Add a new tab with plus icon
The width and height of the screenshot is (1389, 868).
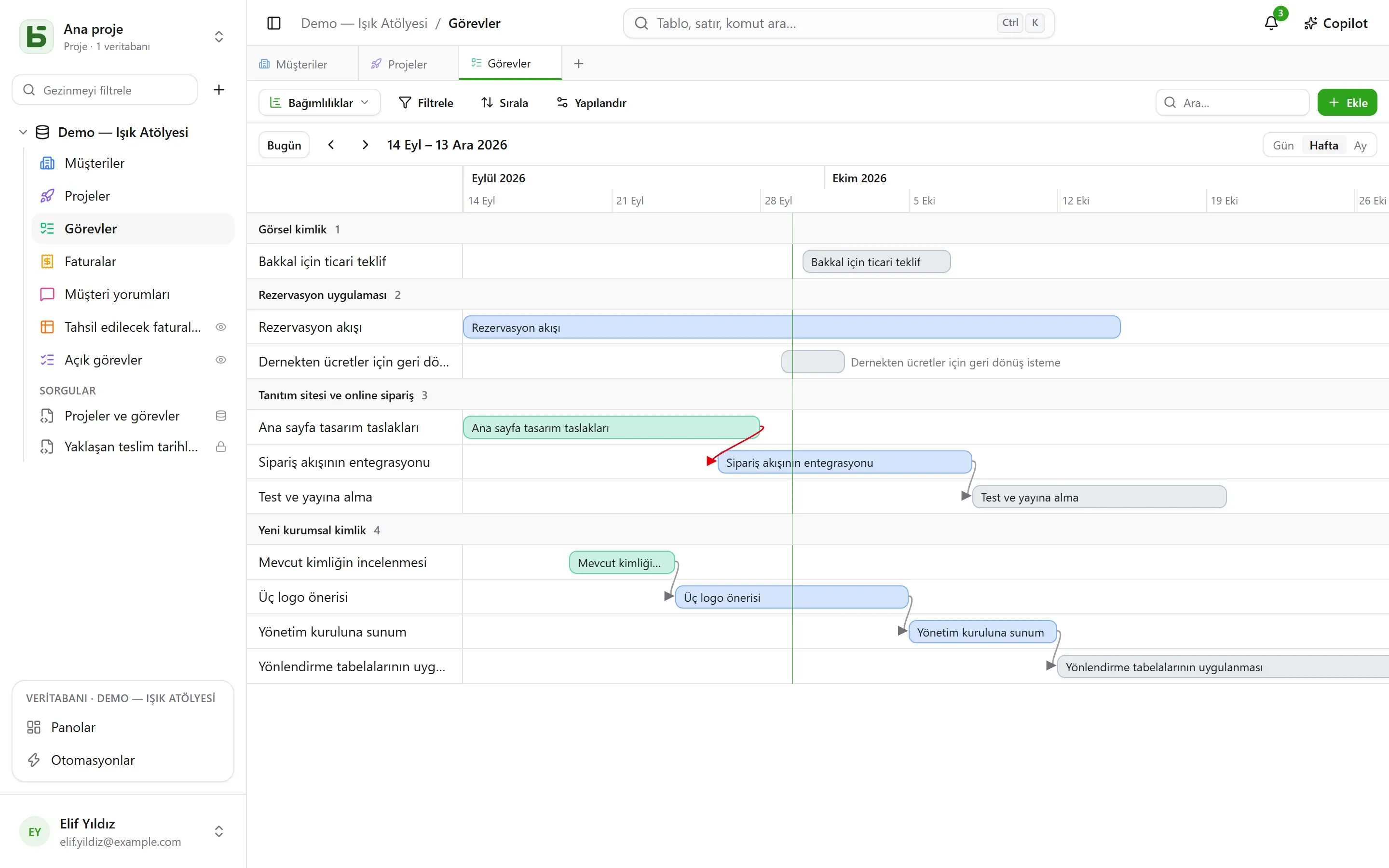pos(579,64)
